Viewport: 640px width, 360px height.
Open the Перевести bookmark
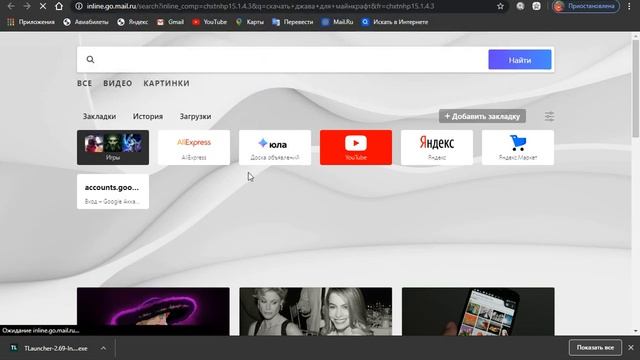click(293, 22)
